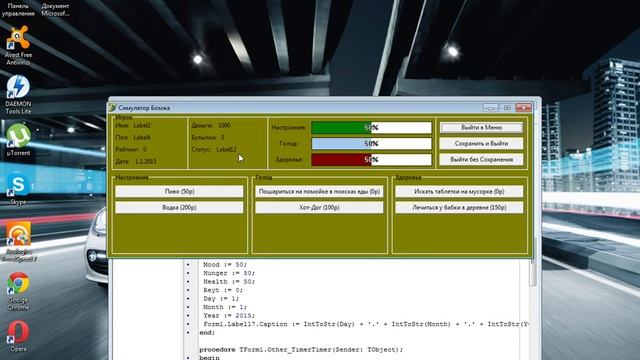Open the µTorrent desktop icon
Image resolution: width=640 pixels, height=360 pixels.
click(18, 139)
